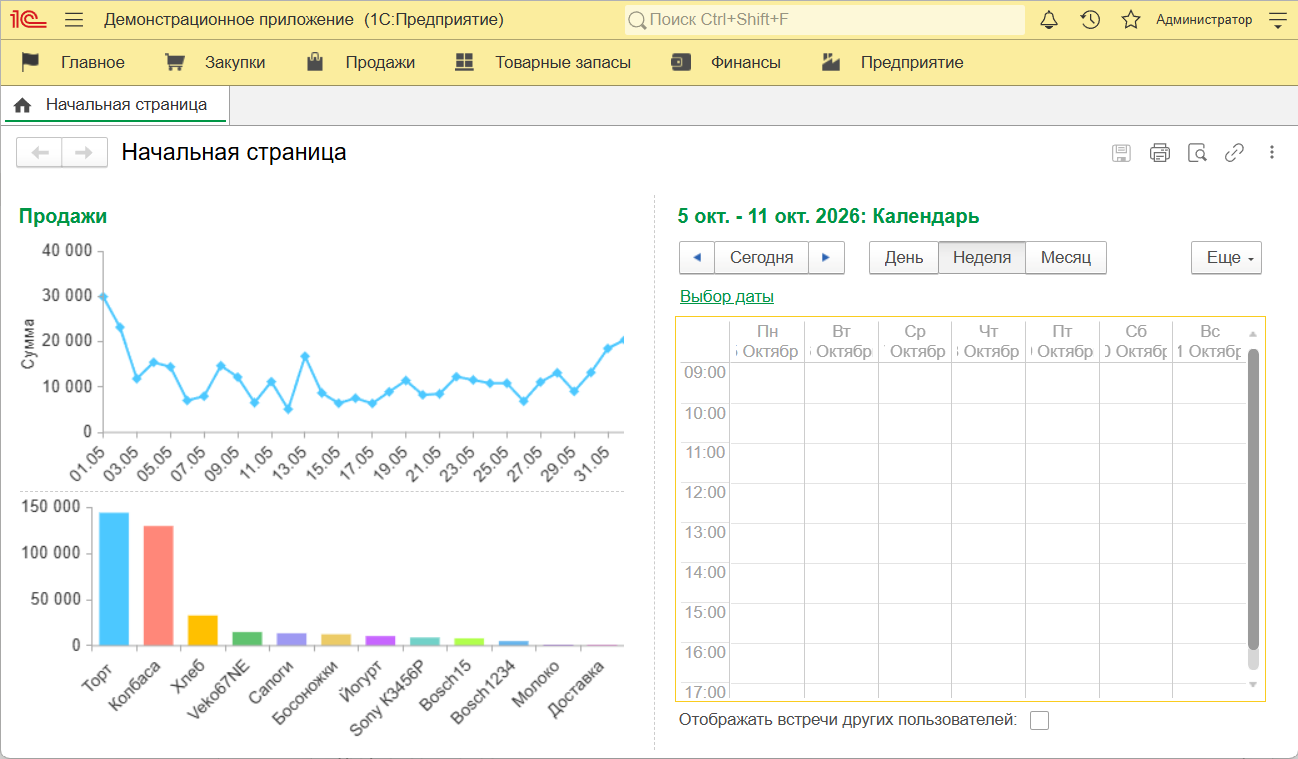The height and width of the screenshot is (759, 1298).
Task: Open service settings menu icon
Action: click(x=1278, y=20)
